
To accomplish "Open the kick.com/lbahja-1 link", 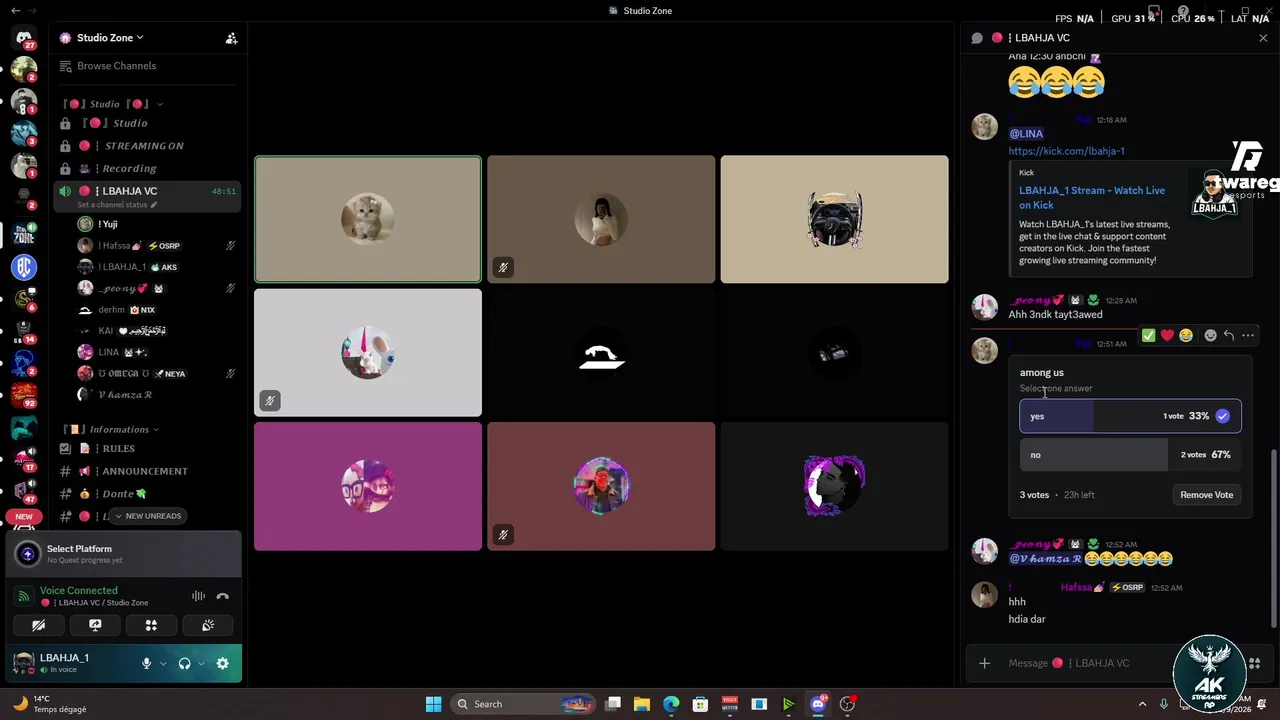I will (x=1066, y=151).
